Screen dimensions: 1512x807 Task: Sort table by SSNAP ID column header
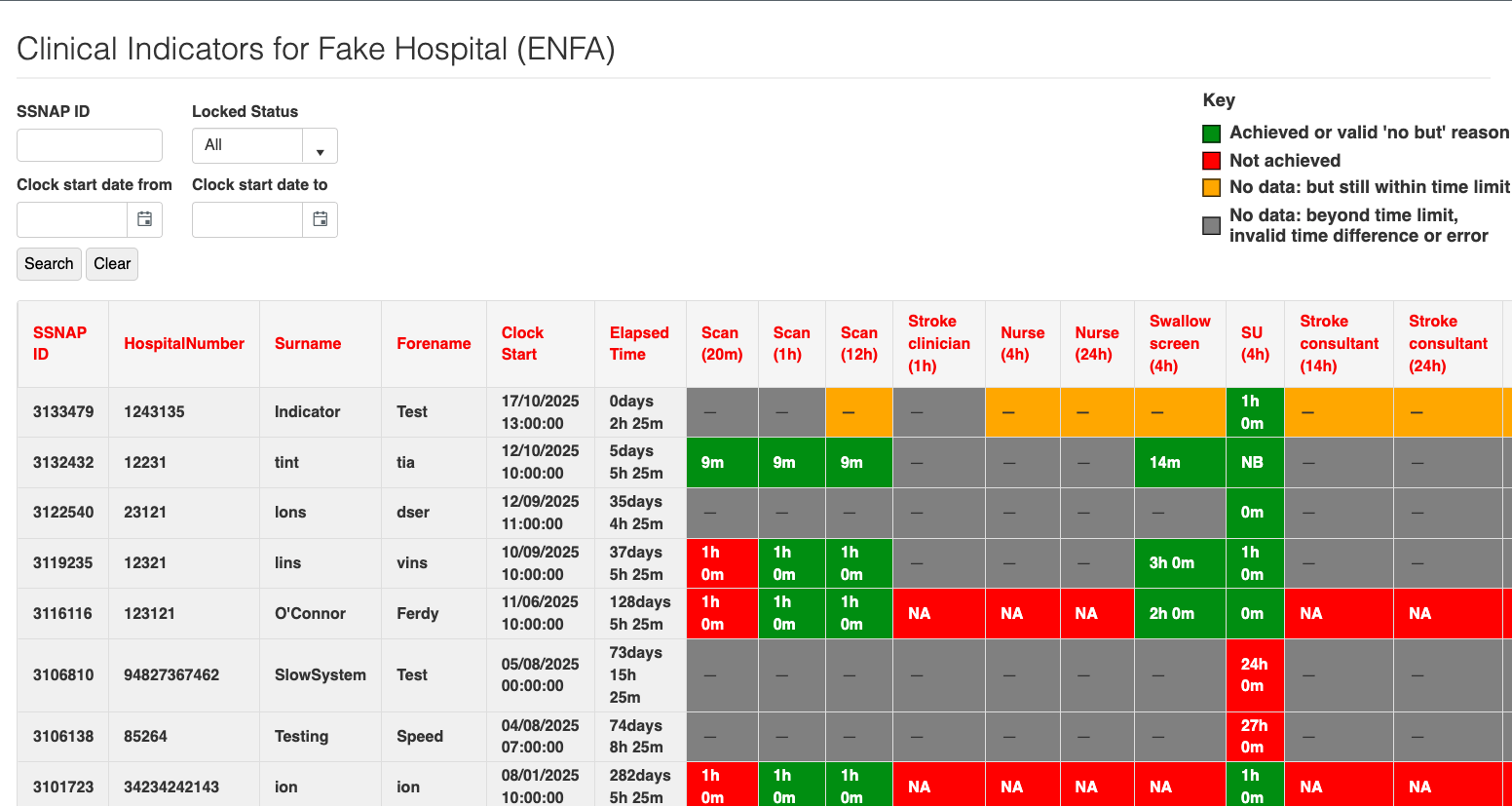click(59, 344)
